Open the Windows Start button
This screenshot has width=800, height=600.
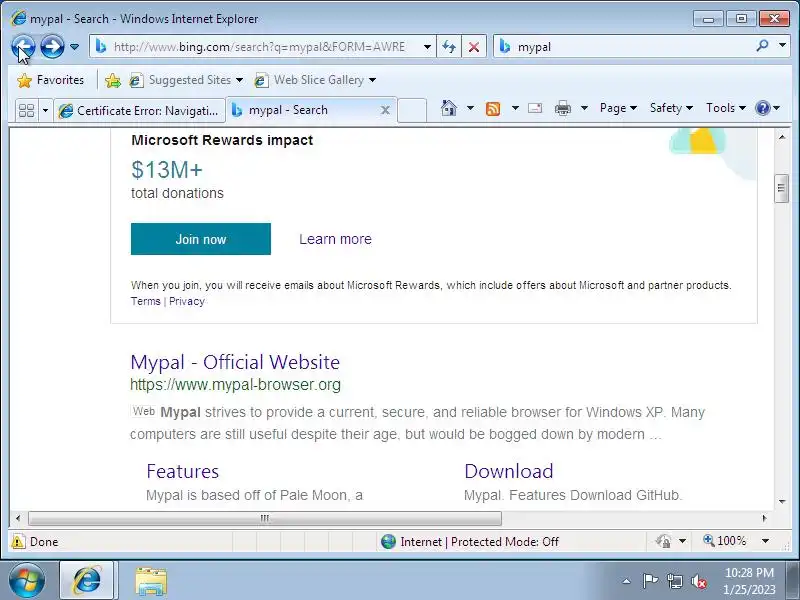pyautogui.click(x=27, y=581)
